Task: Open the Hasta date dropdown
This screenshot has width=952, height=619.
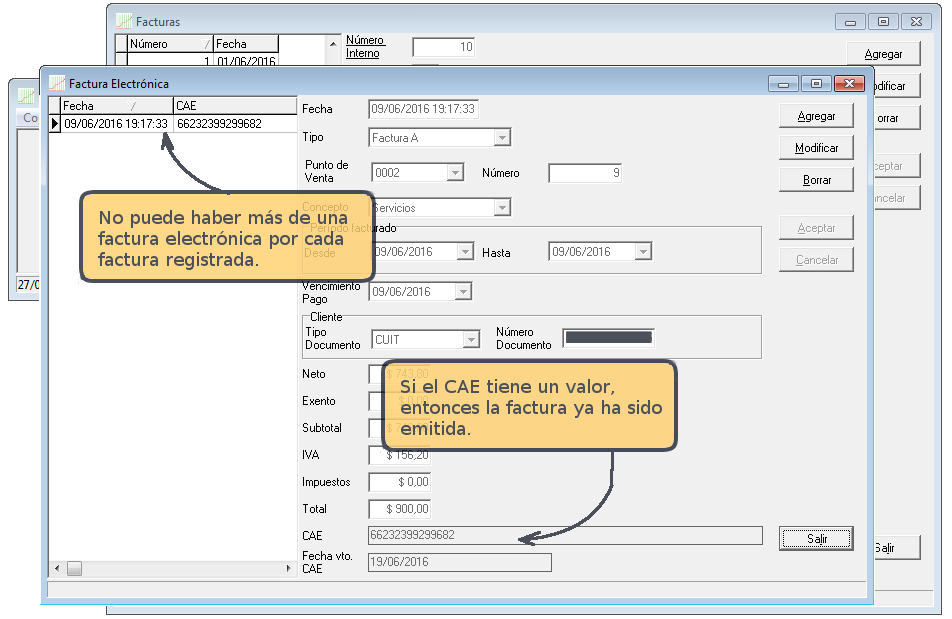Action: click(642, 252)
